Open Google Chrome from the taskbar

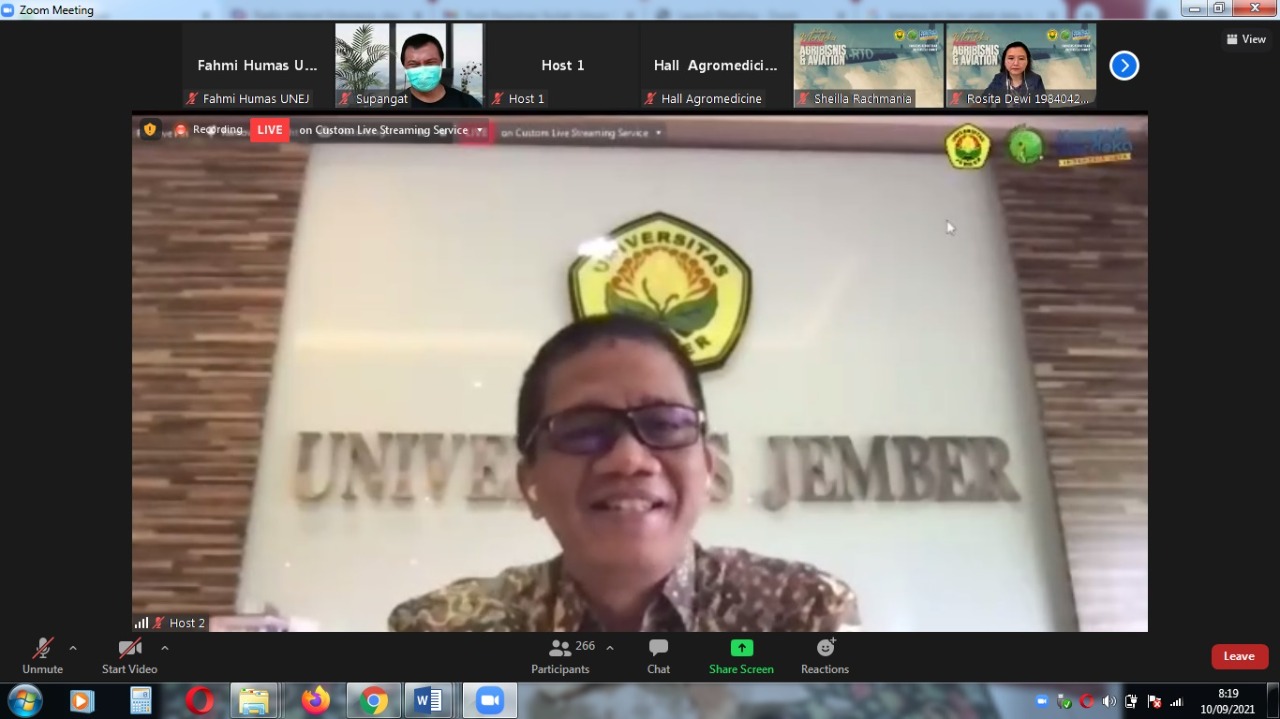[x=373, y=701]
